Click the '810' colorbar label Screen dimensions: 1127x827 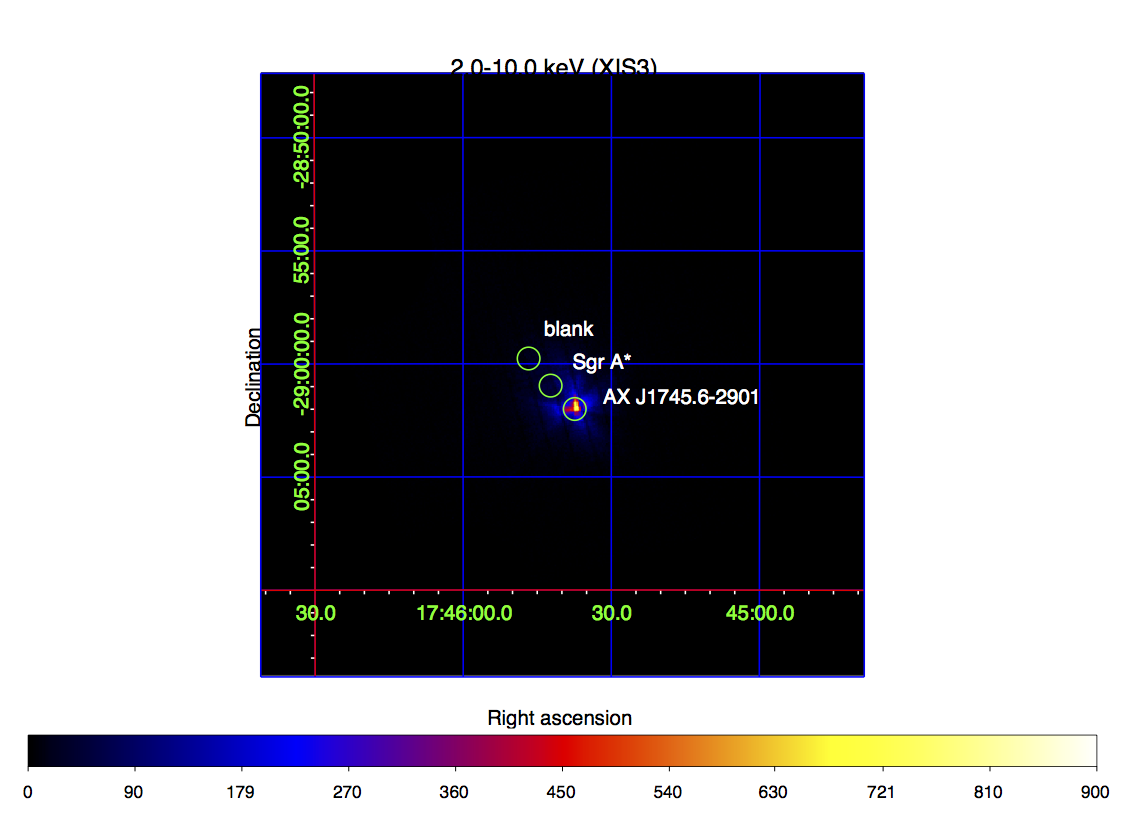click(988, 792)
